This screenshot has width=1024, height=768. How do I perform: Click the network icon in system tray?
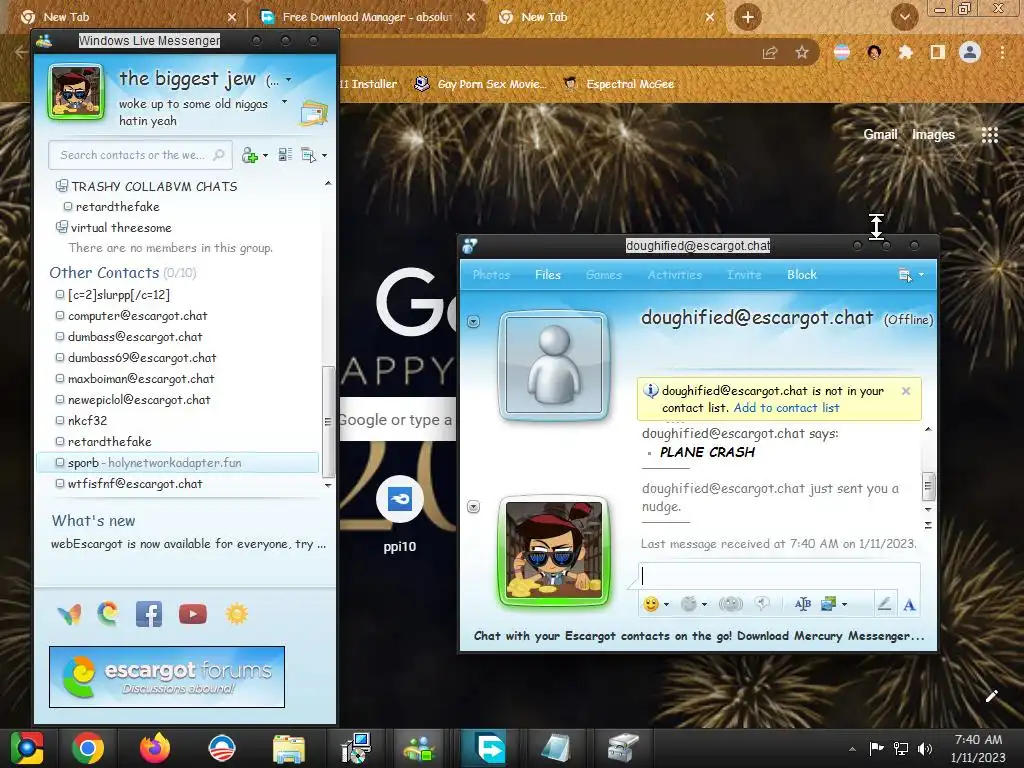tap(901, 749)
